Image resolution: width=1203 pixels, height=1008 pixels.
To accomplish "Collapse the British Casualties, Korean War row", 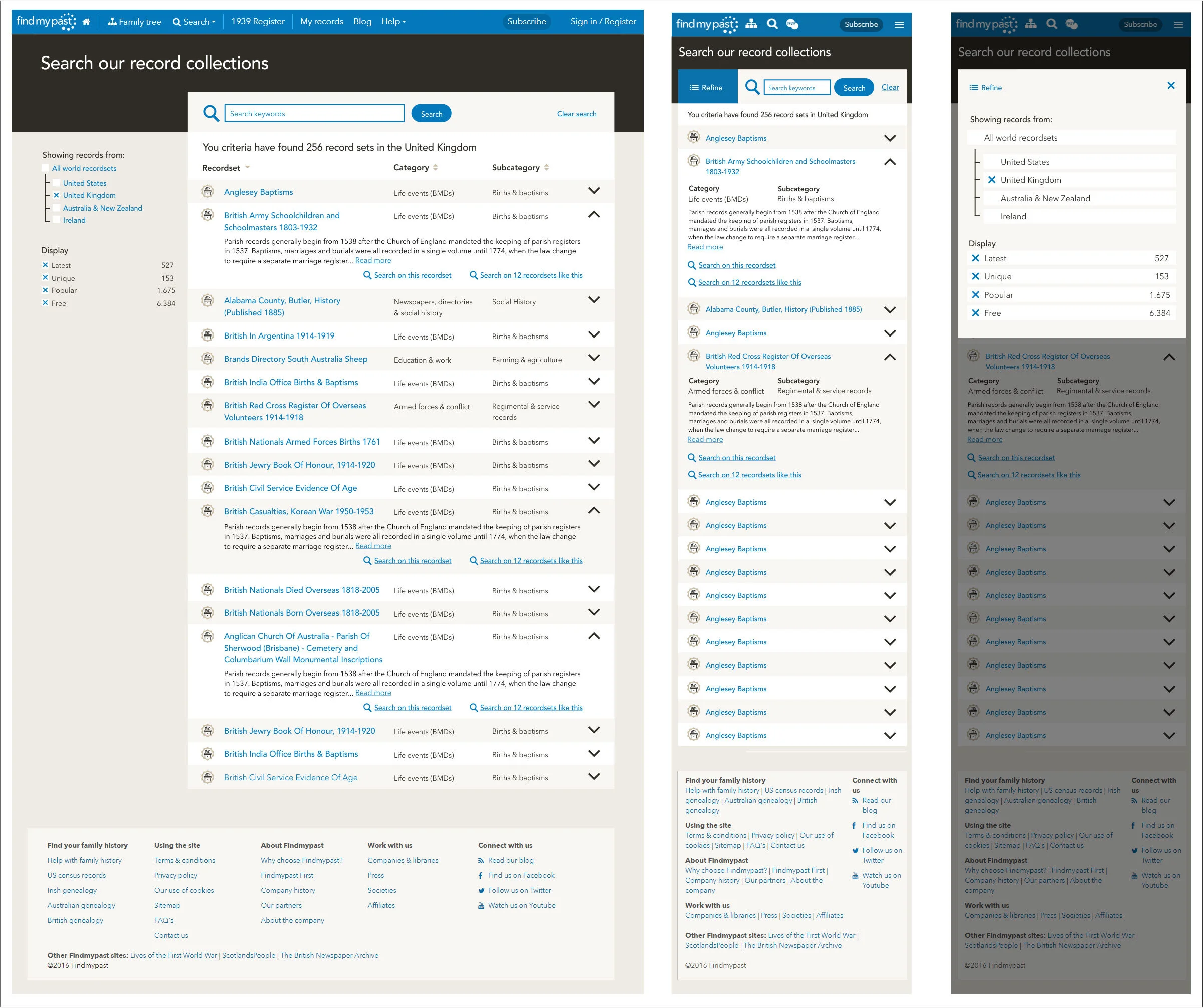I will (x=594, y=510).
